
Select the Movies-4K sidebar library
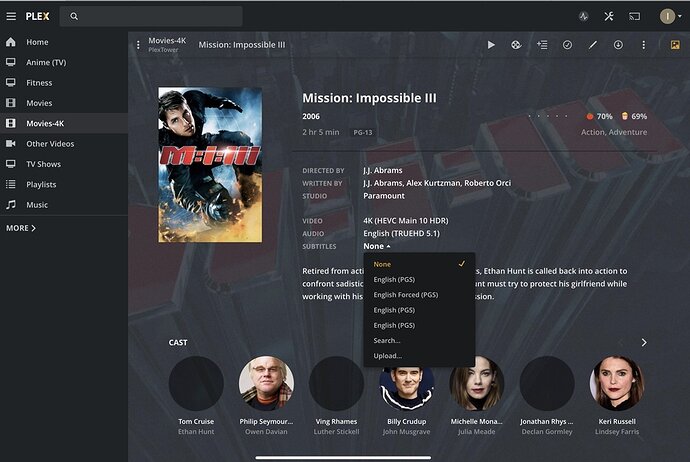[x=64, y=123]
